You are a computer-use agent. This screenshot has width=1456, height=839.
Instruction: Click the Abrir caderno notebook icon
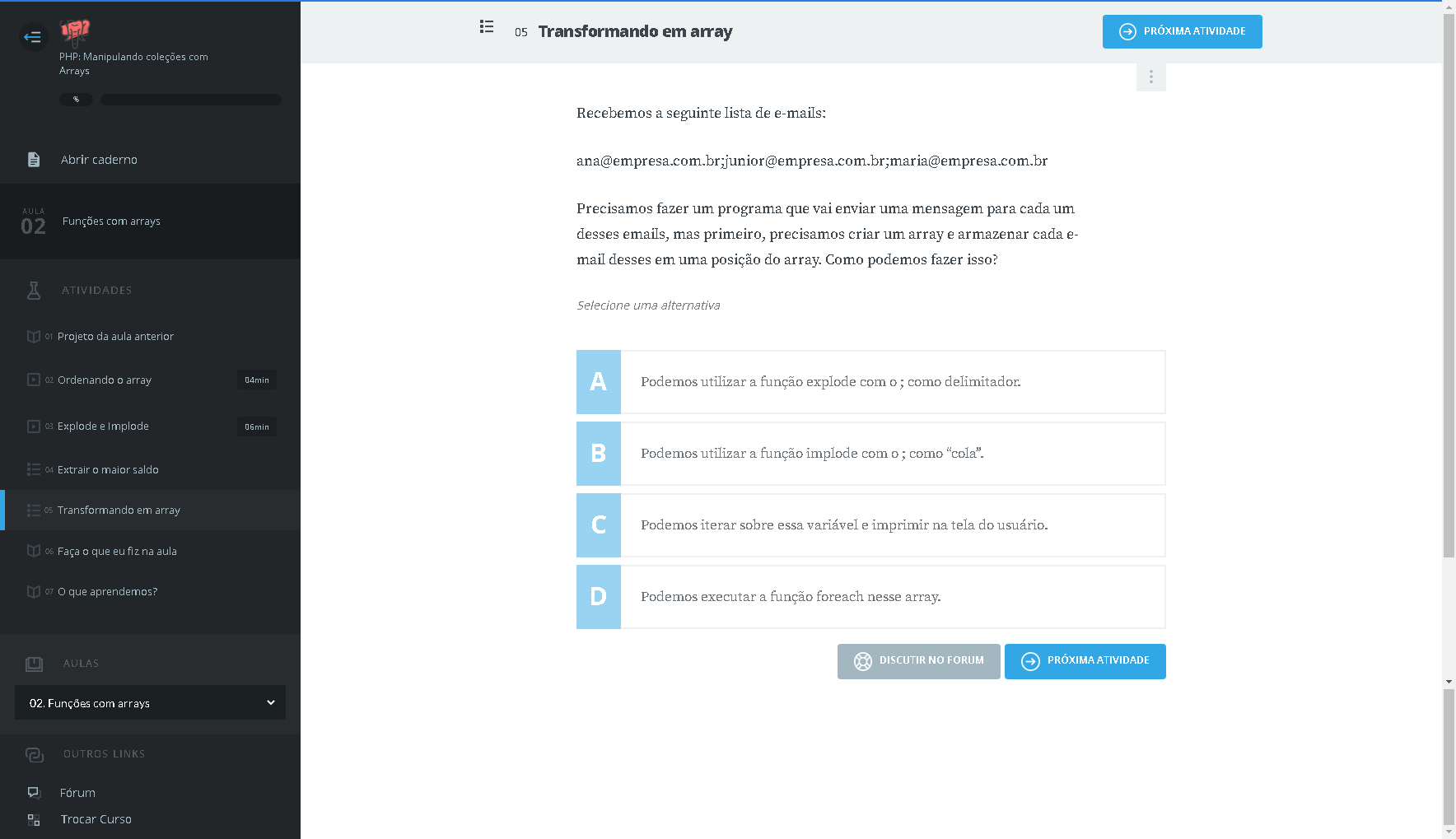point(34,160)
